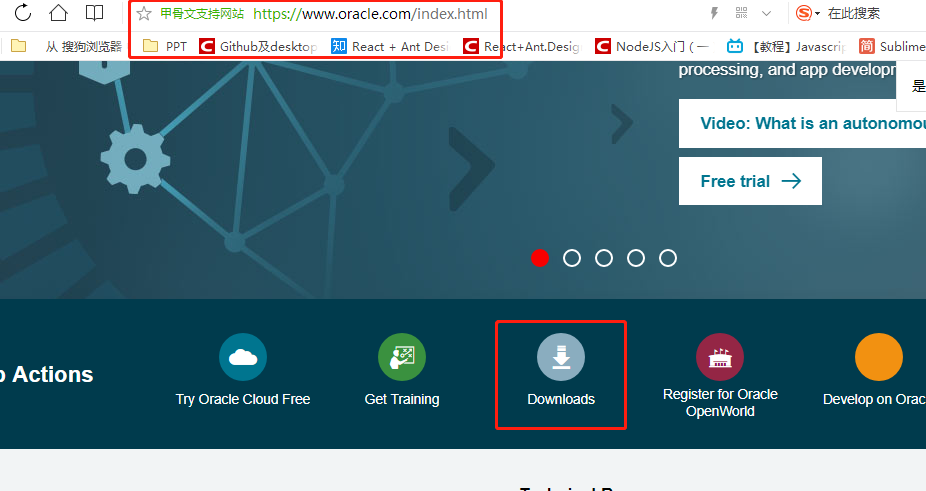Click the Sogou search engine icon

[803, 13]
